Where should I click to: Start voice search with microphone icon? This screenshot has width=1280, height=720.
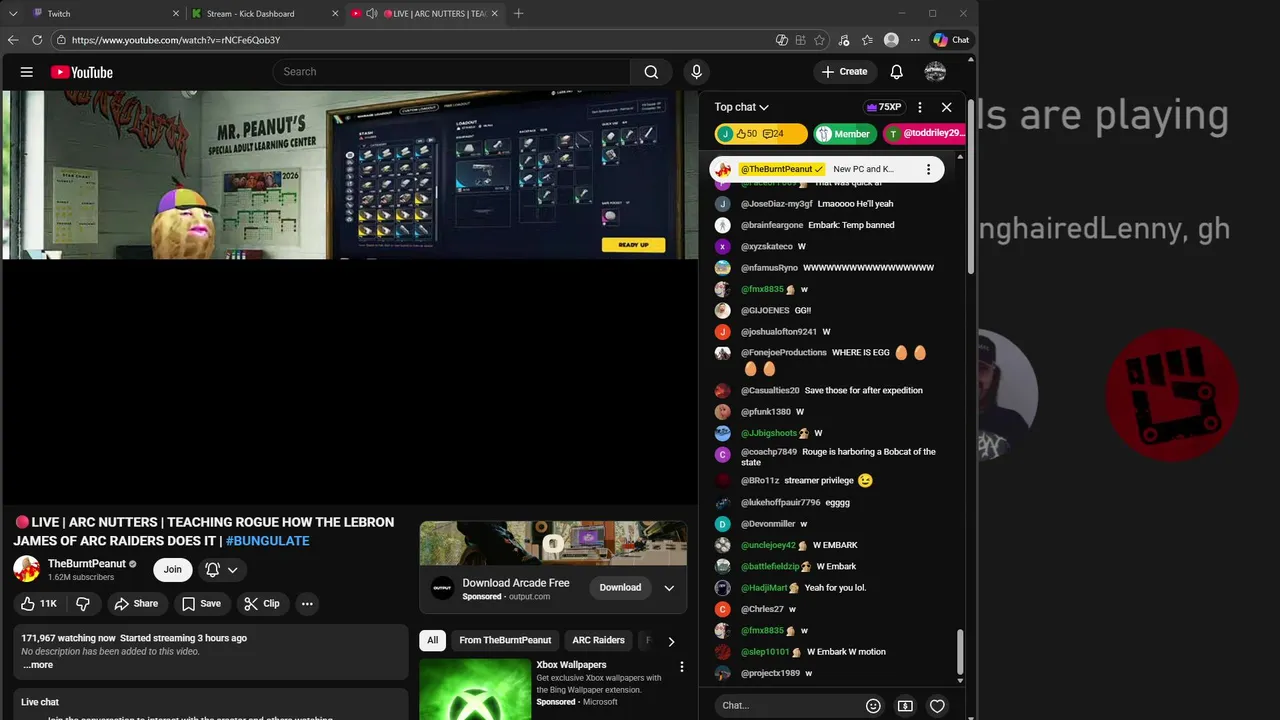[697, 72]
